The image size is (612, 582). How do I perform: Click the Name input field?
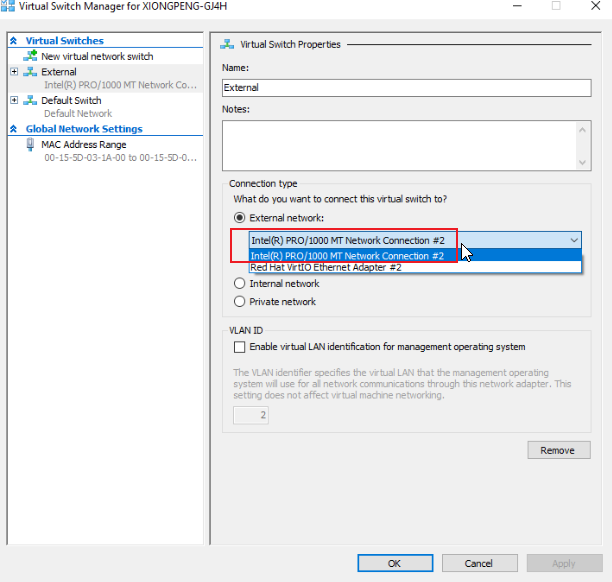click(407, 88)
